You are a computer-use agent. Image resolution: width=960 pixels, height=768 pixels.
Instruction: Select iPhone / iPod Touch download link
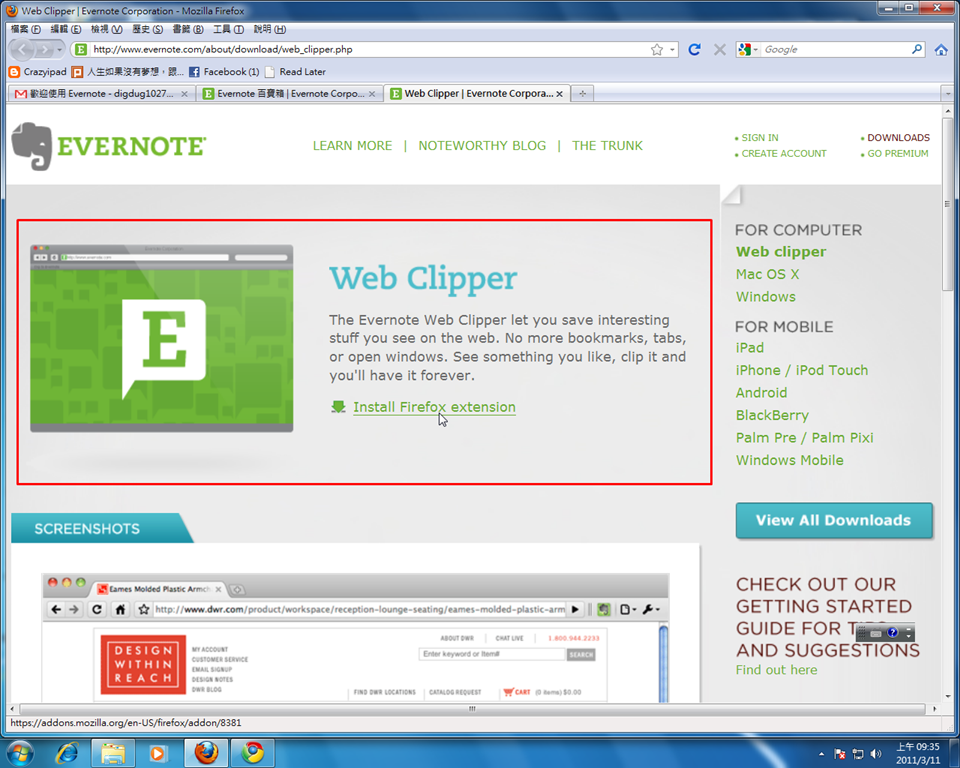click(x=801, y=371)
